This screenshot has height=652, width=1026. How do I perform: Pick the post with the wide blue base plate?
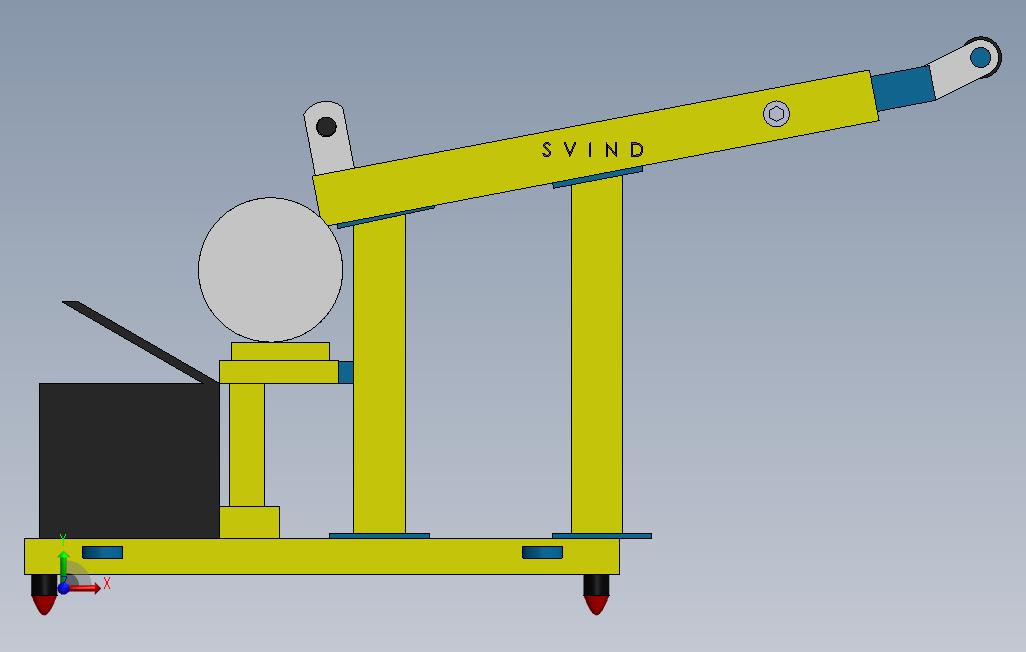[597, 355]
